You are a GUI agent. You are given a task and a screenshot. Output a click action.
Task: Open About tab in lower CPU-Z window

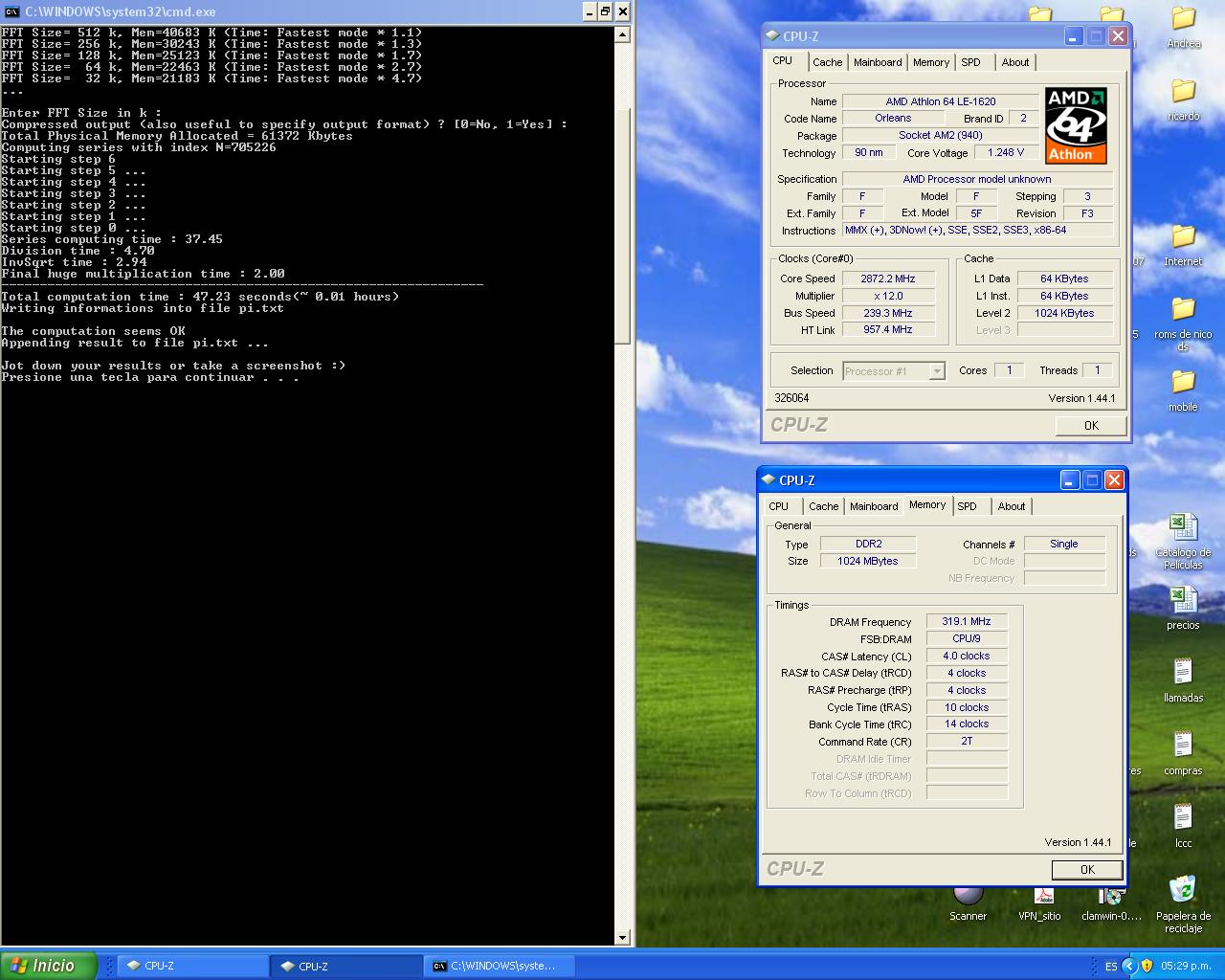click(x=1012, y=506)
